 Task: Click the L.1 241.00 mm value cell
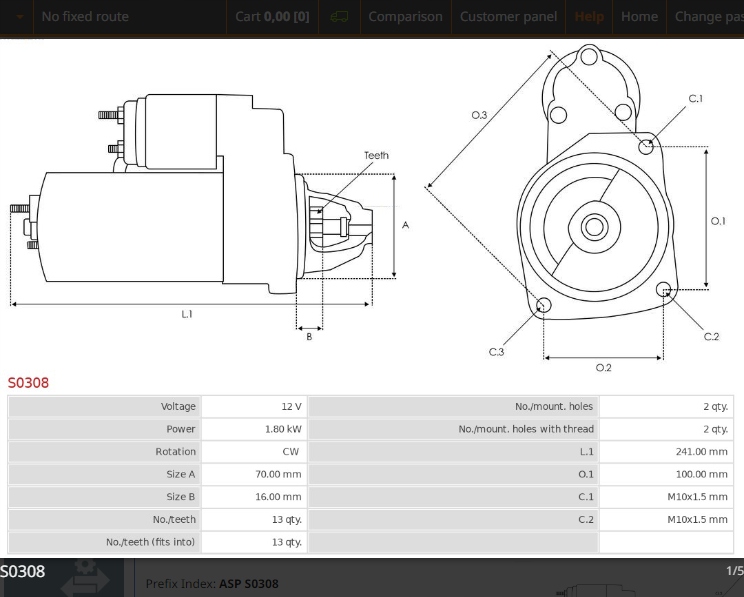[666, 451]
